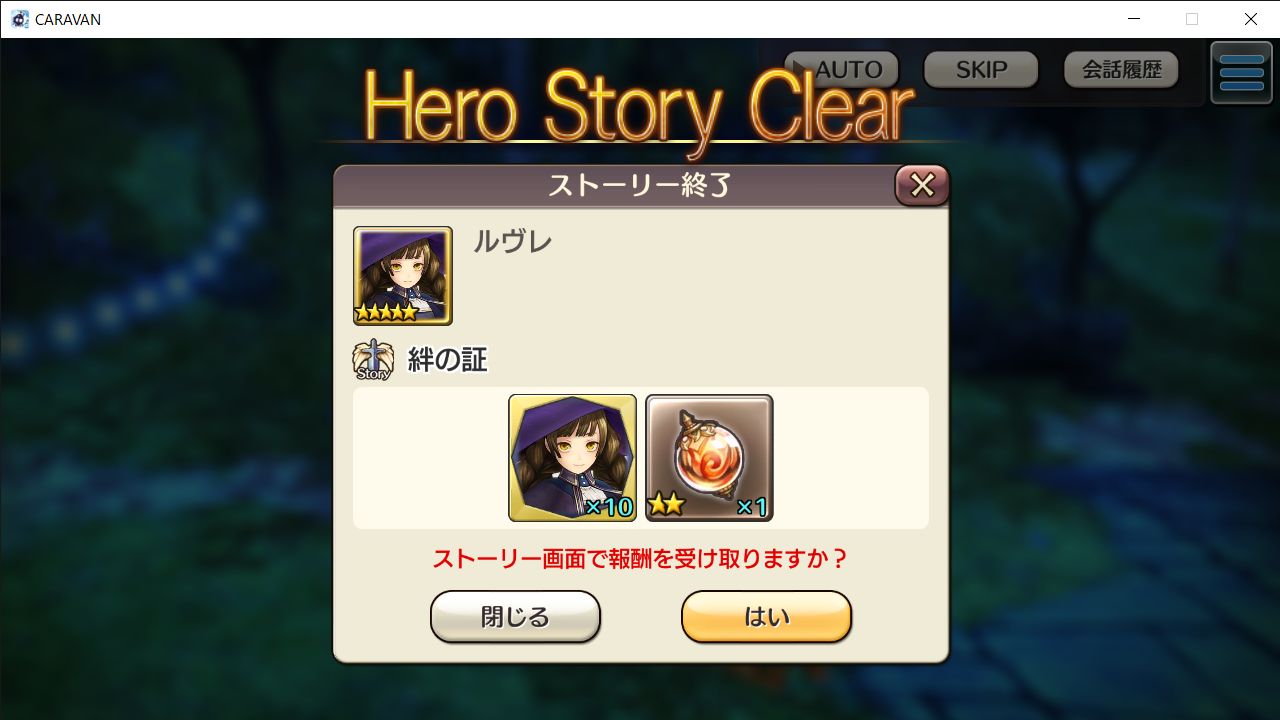Open the 会話履歴 conversation log
This screenshot has width=1280, height=720.
pyautogui.click(x=1121, y=70)
